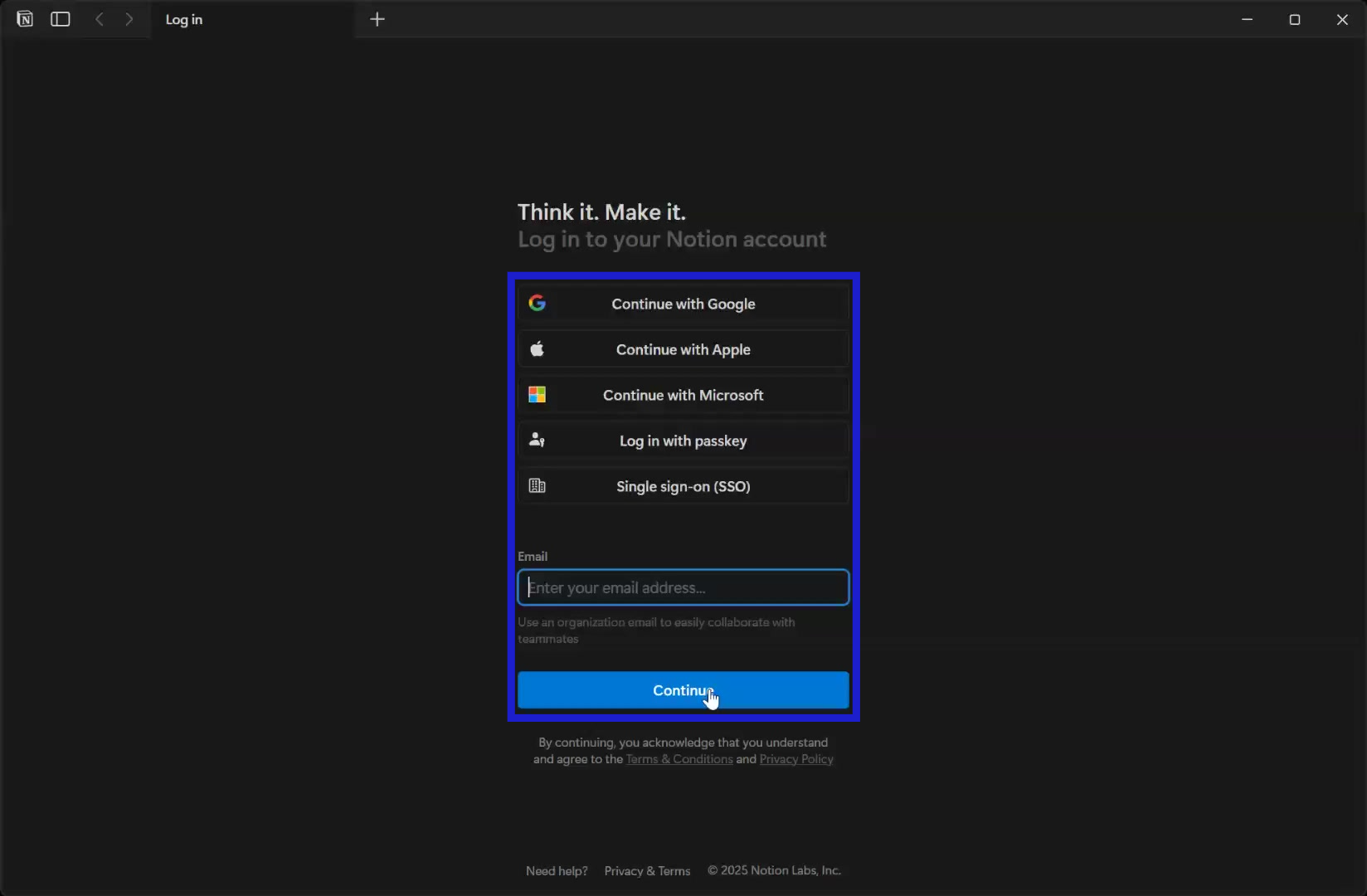Click the passkey person icon
The height and width of the screenshot is (896, 1367).
click(537, 440)
